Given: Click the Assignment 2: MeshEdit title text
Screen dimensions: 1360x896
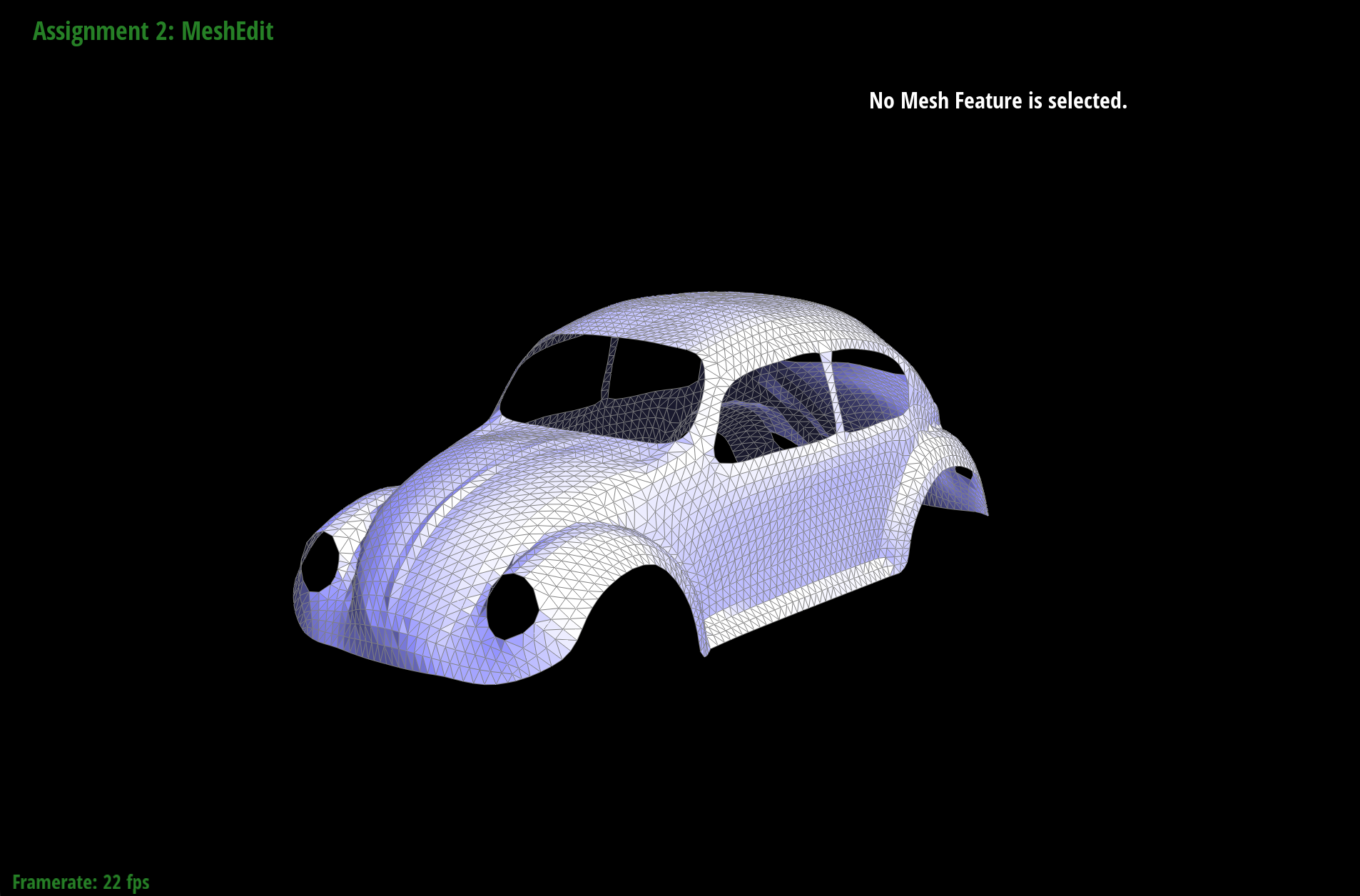Looking at the screenshot, I should tap(153, 31).
